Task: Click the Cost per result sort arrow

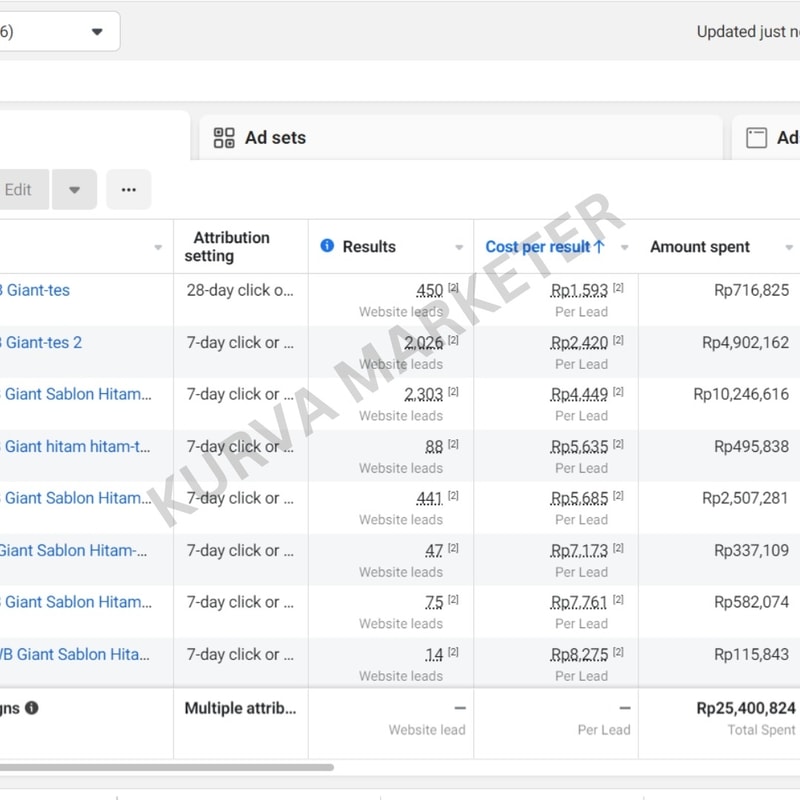Action: pos(599,246)
